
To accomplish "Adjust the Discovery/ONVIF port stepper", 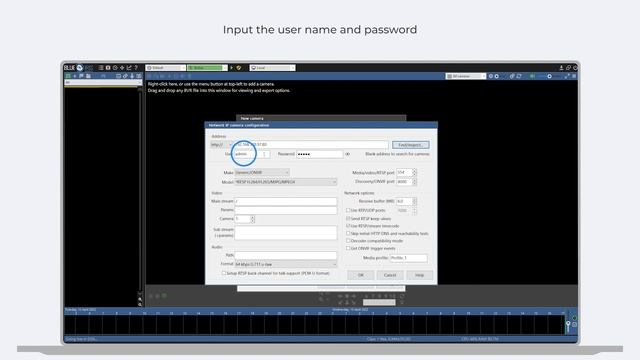I will click(x=414, y=182).
